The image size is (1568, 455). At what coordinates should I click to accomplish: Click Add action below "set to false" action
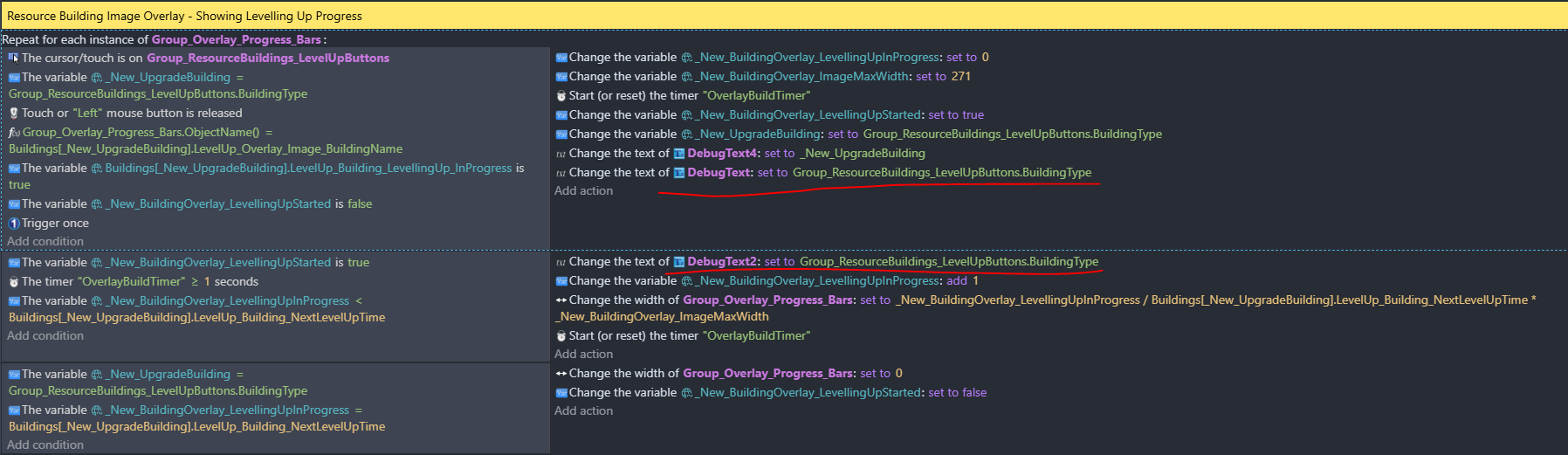coord(583,410)
